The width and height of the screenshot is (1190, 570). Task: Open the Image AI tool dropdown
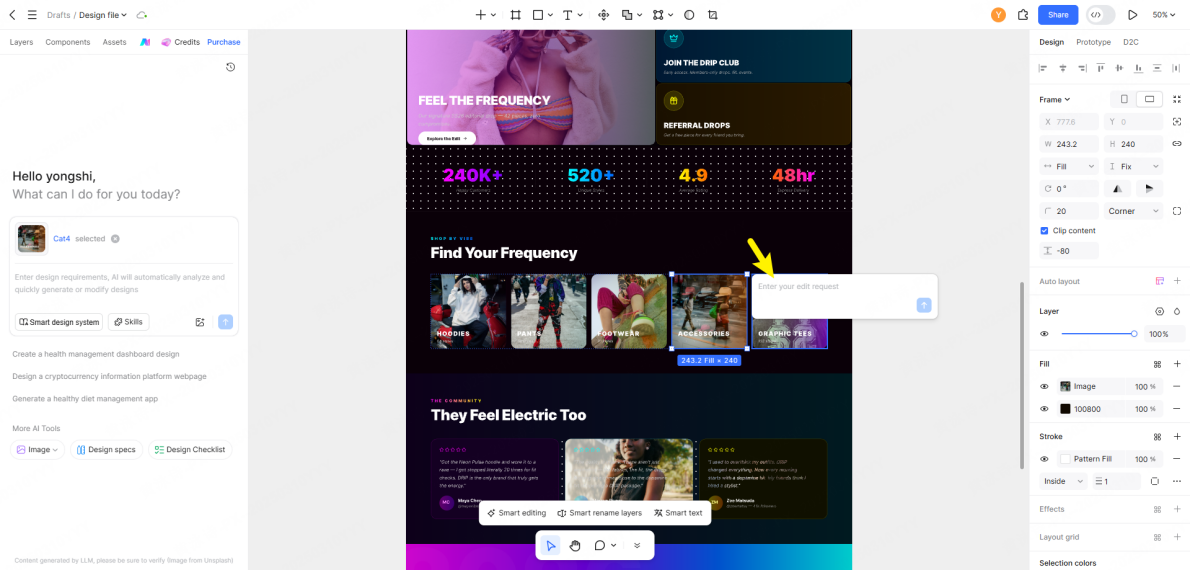point(38,449)
